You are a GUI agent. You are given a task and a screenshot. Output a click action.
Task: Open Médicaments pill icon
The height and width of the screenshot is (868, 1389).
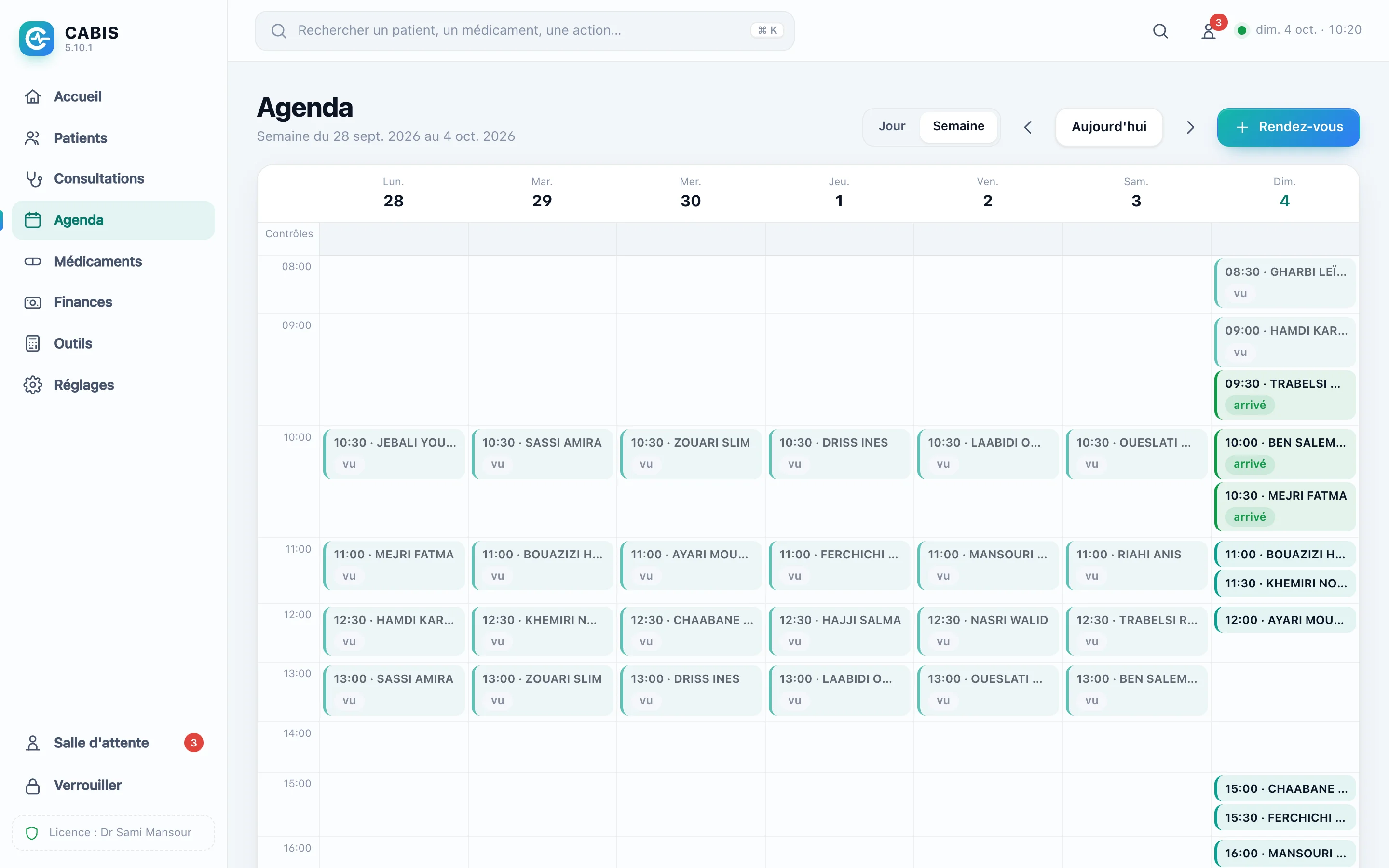33,261
